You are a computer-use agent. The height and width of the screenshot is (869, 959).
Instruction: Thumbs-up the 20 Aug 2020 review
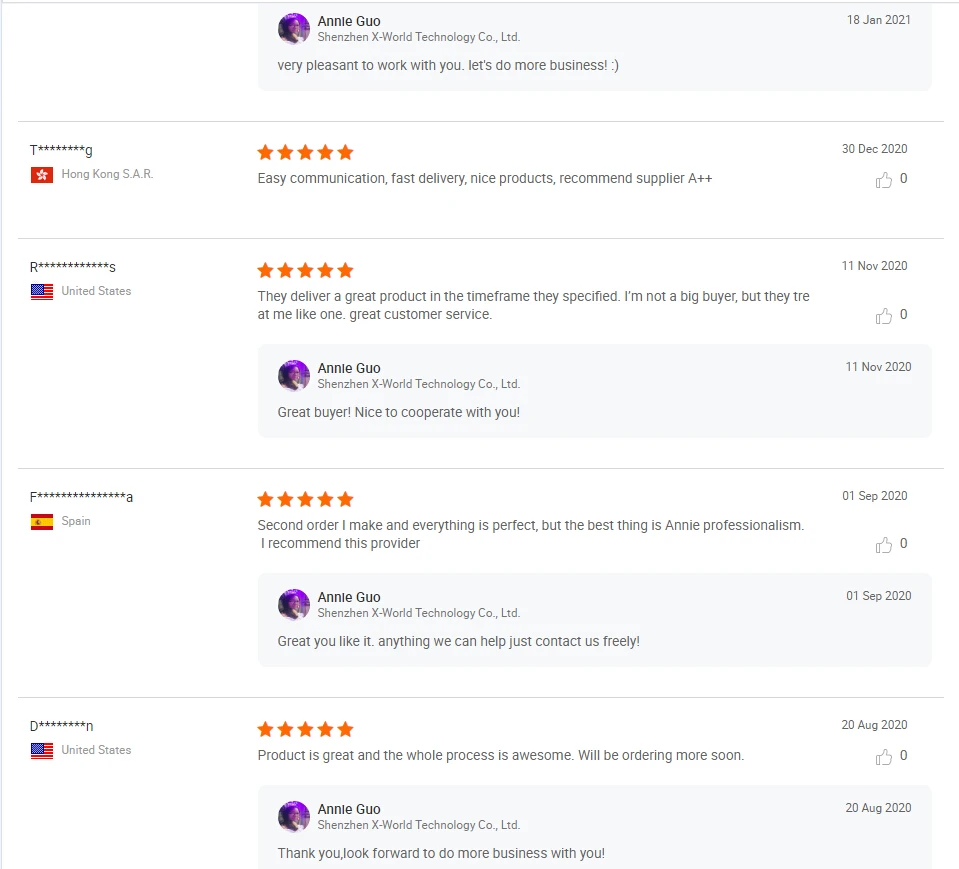coord(884,757)
